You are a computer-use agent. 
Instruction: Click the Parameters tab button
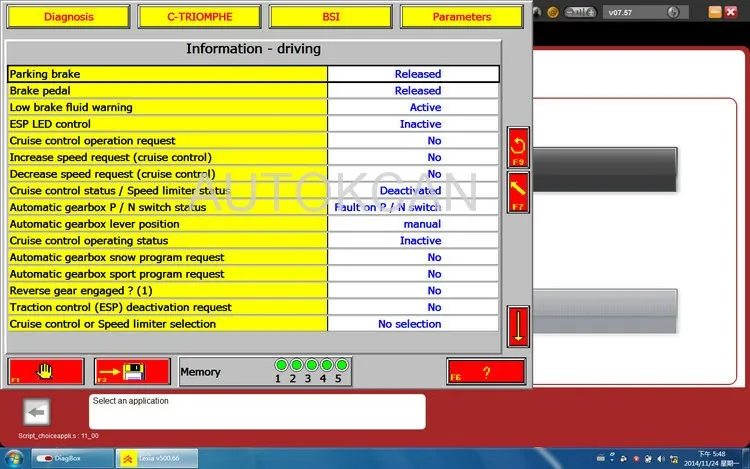pos(462,17)
